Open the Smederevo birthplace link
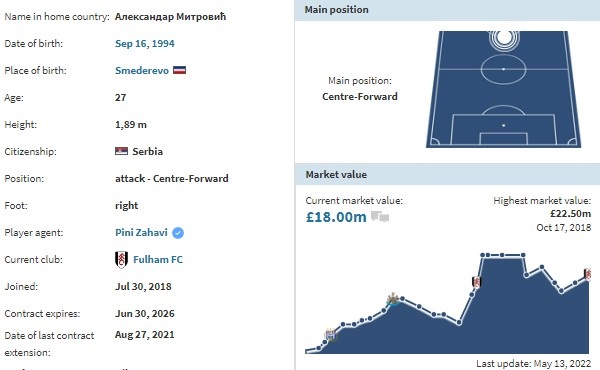Image resolution: width=600 pixels, height=370 pixels. pyautogui.click(x=142, y=70)
